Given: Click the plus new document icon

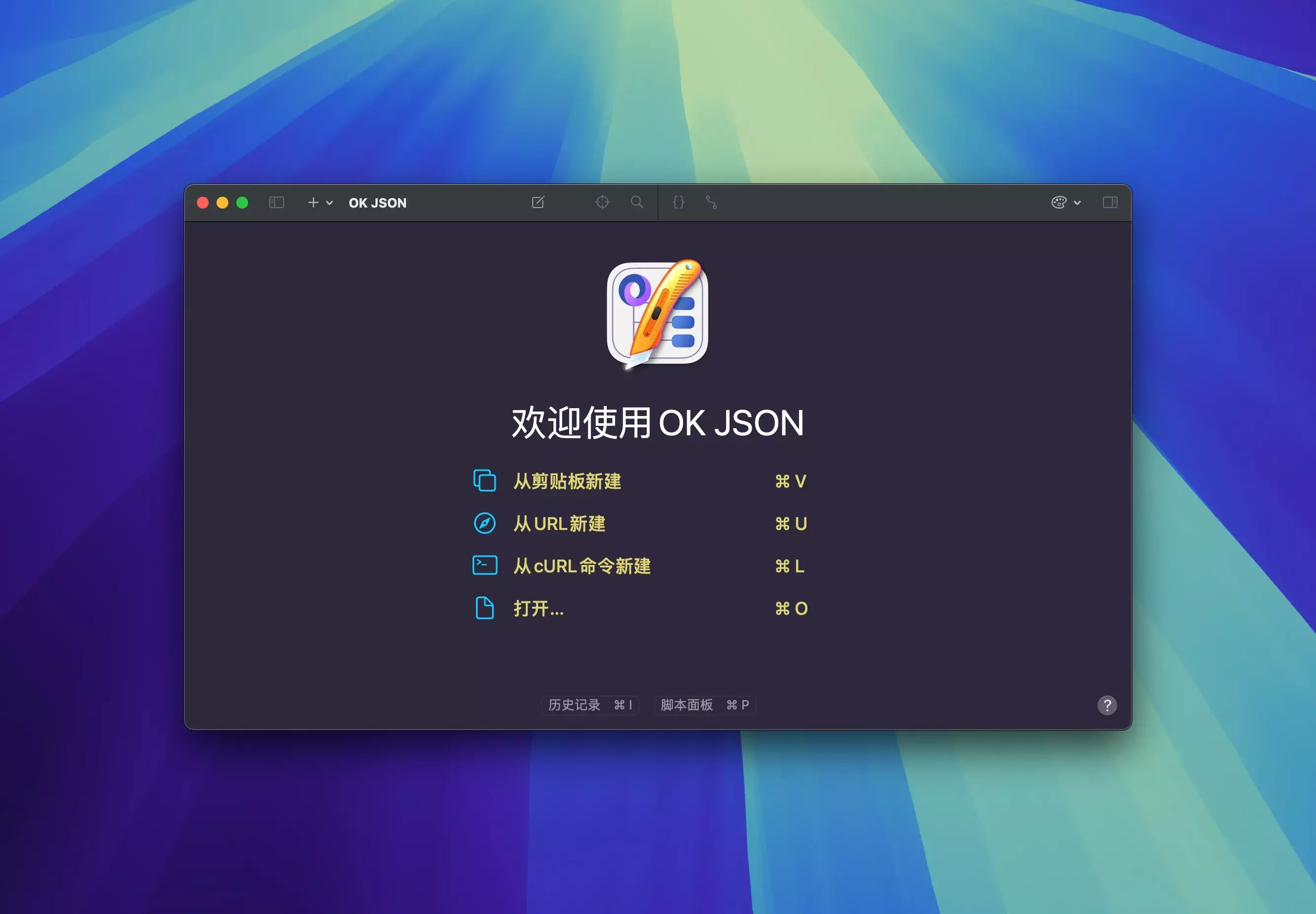Looking at the screenshot, I should tap(313, 202).
